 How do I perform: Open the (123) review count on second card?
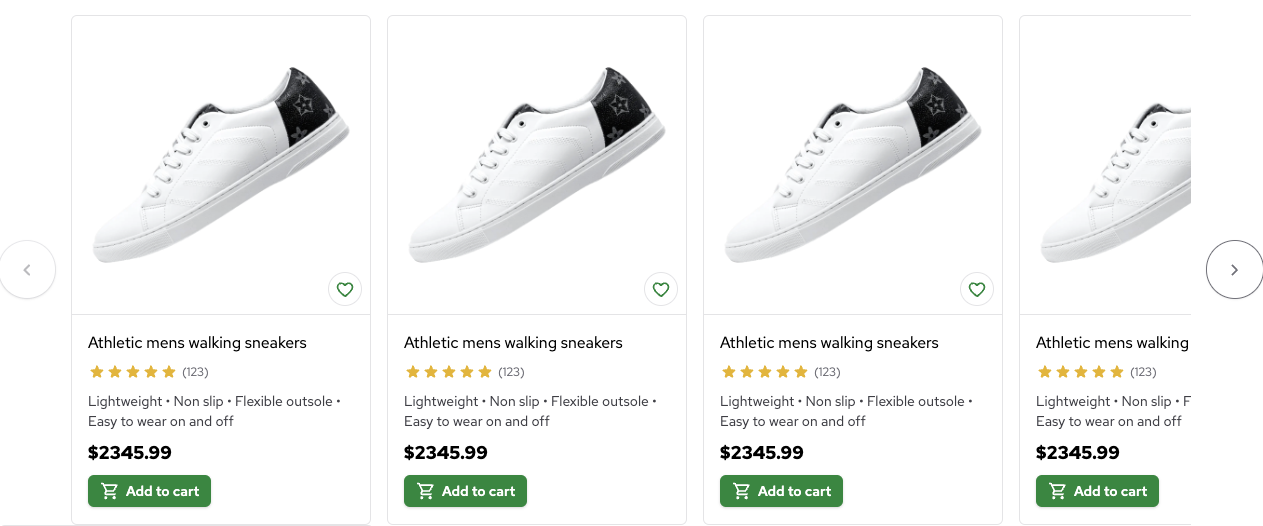pos(511,372)
